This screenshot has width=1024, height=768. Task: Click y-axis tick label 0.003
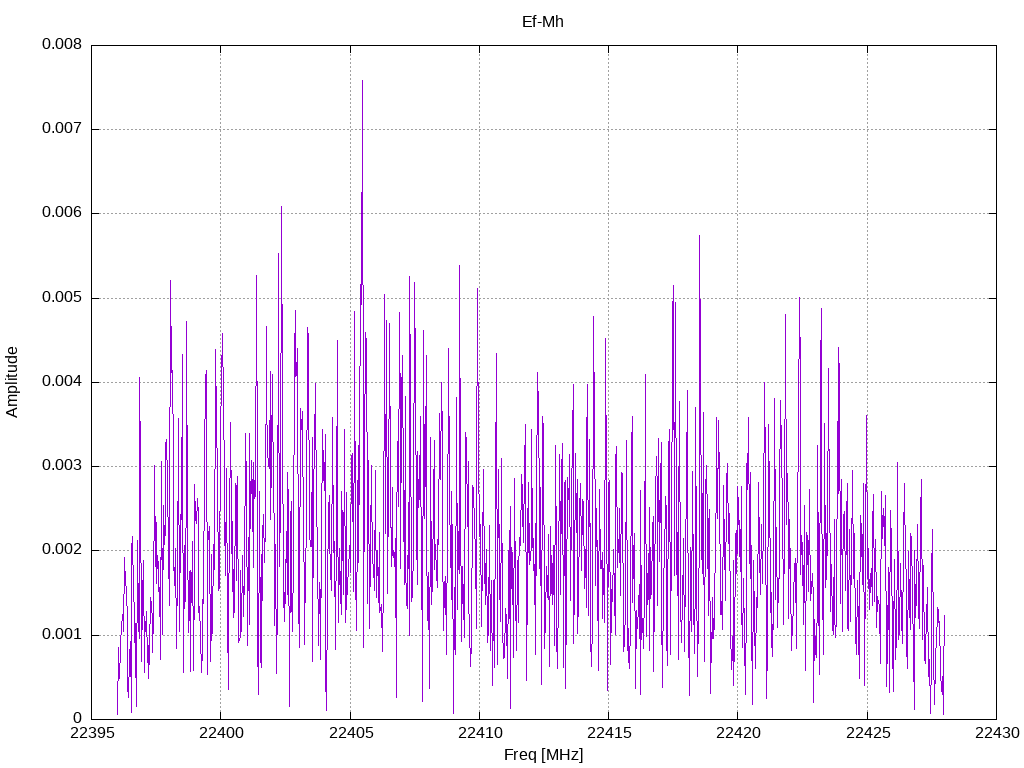coord(62,466)
